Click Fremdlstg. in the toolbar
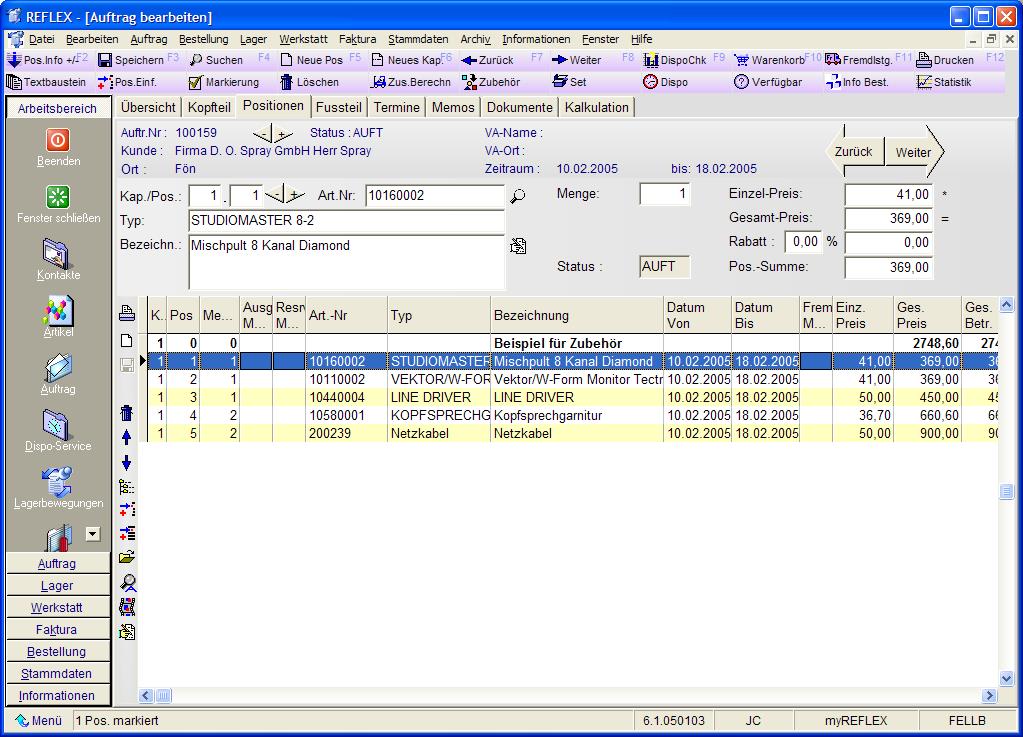Screen dimensions: 1023x737 pos(859,60)
